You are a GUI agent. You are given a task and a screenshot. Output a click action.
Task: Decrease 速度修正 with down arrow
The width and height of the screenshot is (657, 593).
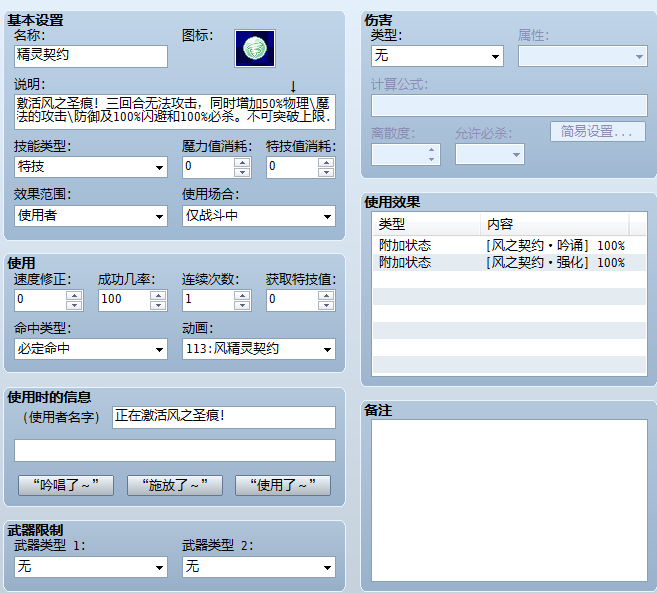point(74,305)
